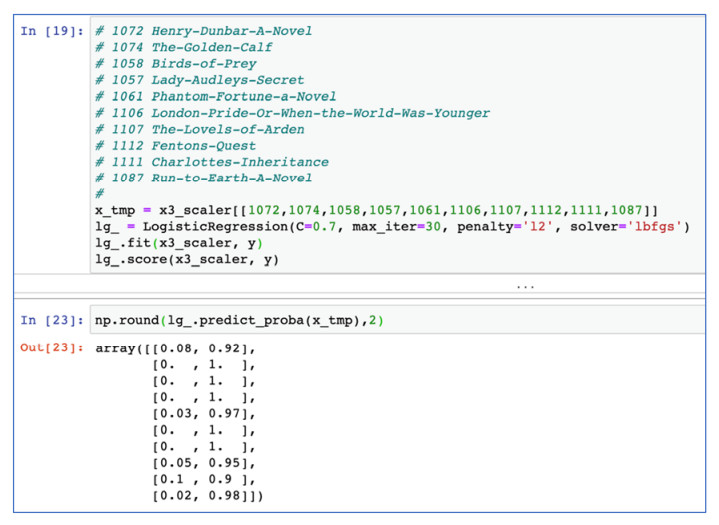719x525 pixels.
Task: Click the The-Golden-Calf comment line
Action: [x=184, y=47]
